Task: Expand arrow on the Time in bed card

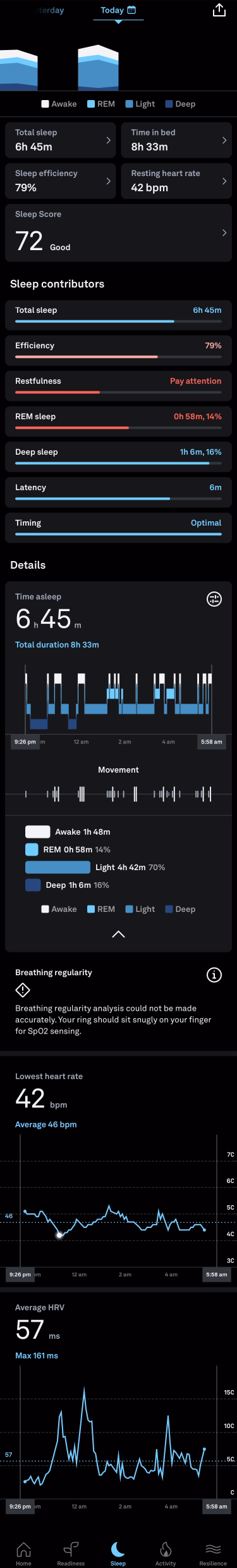Action: click(224, 140)
